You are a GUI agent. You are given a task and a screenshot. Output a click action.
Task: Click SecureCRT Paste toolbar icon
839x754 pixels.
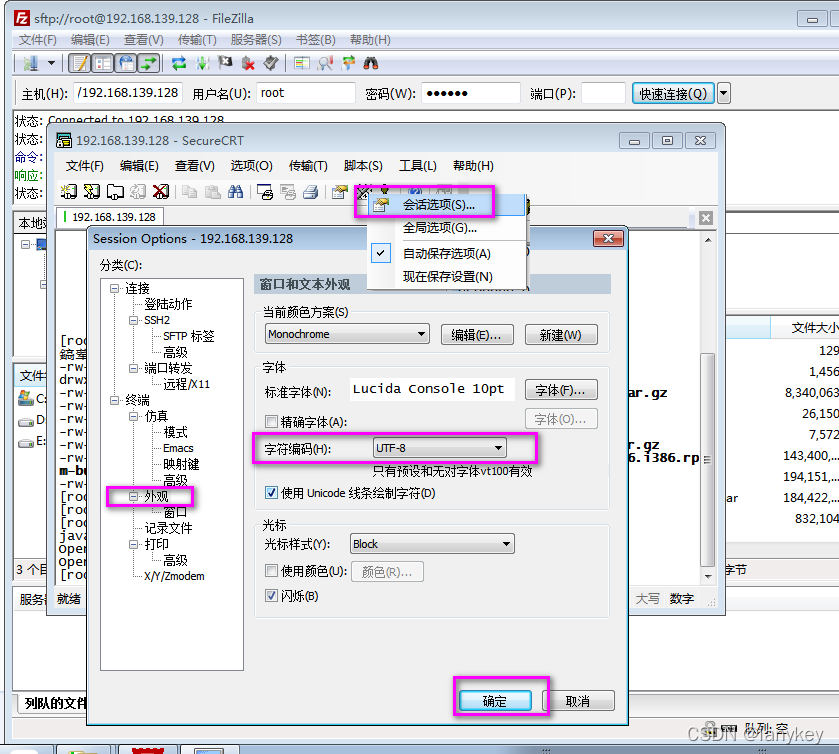pos(212,191)
